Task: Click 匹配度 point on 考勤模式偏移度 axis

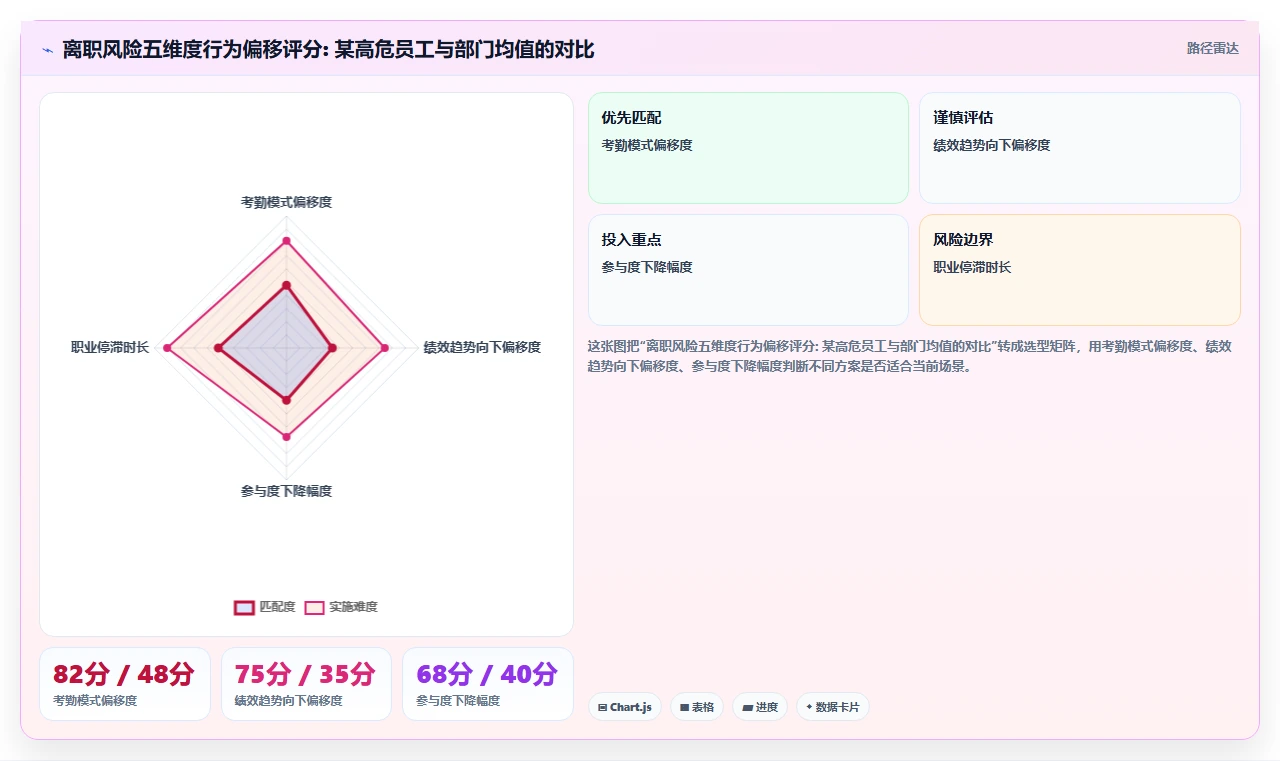Action: pos(286,286)
